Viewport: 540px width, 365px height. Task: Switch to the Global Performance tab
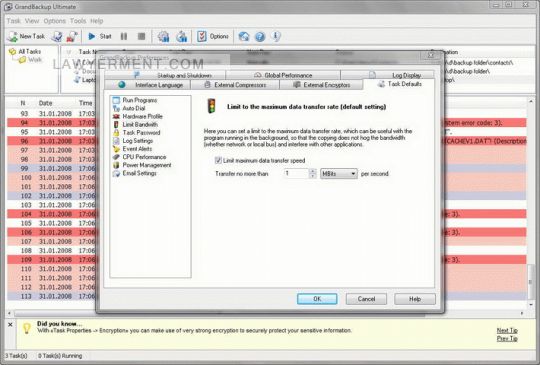283,75
